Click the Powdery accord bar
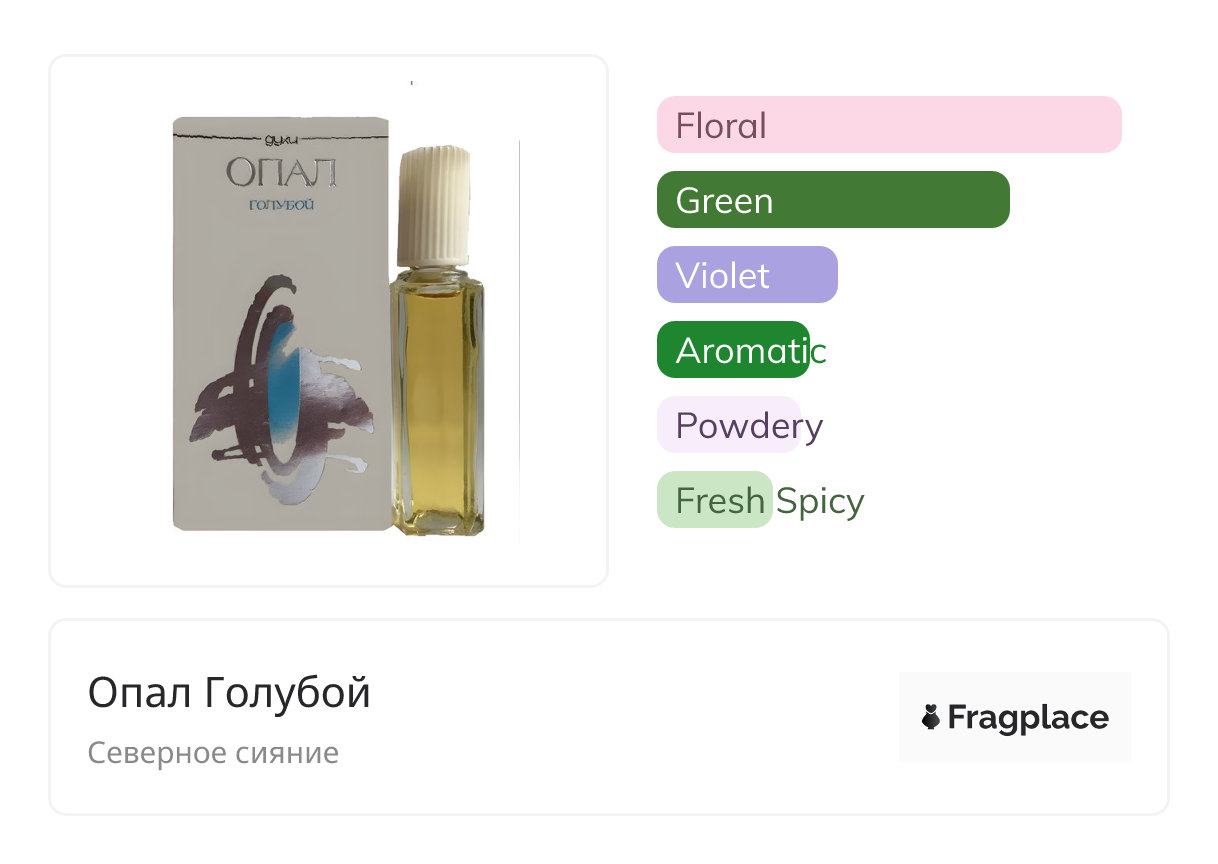Screen dimensions: 1218x864 (729, 425)
